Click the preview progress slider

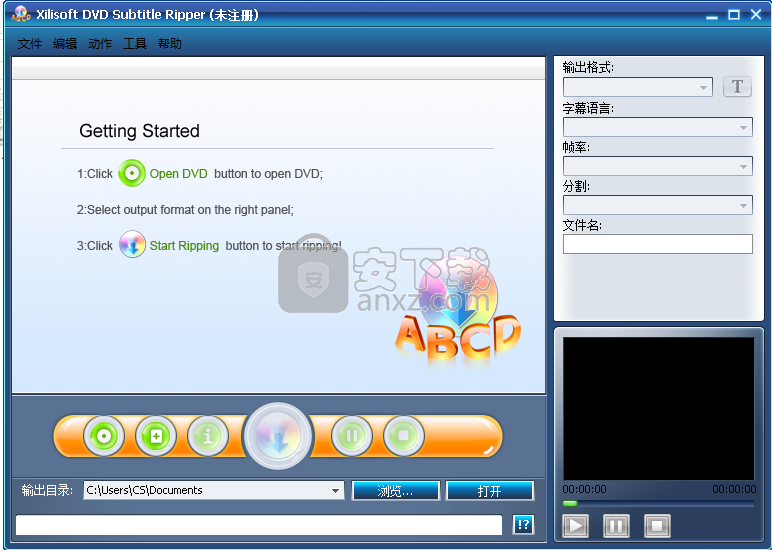pyautogui.click(x=658, y=504)
